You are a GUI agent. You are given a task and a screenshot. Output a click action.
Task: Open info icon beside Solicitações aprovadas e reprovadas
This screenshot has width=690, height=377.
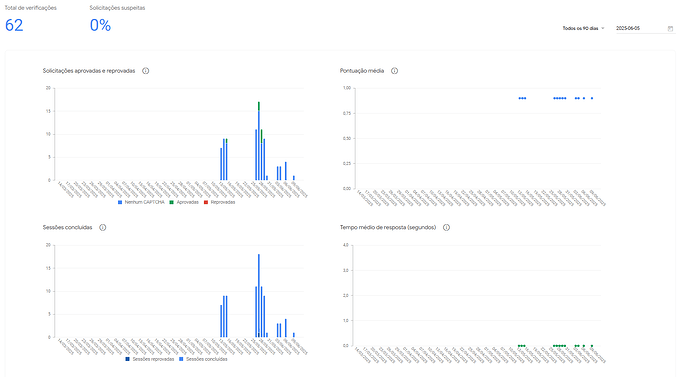(145, 71)
